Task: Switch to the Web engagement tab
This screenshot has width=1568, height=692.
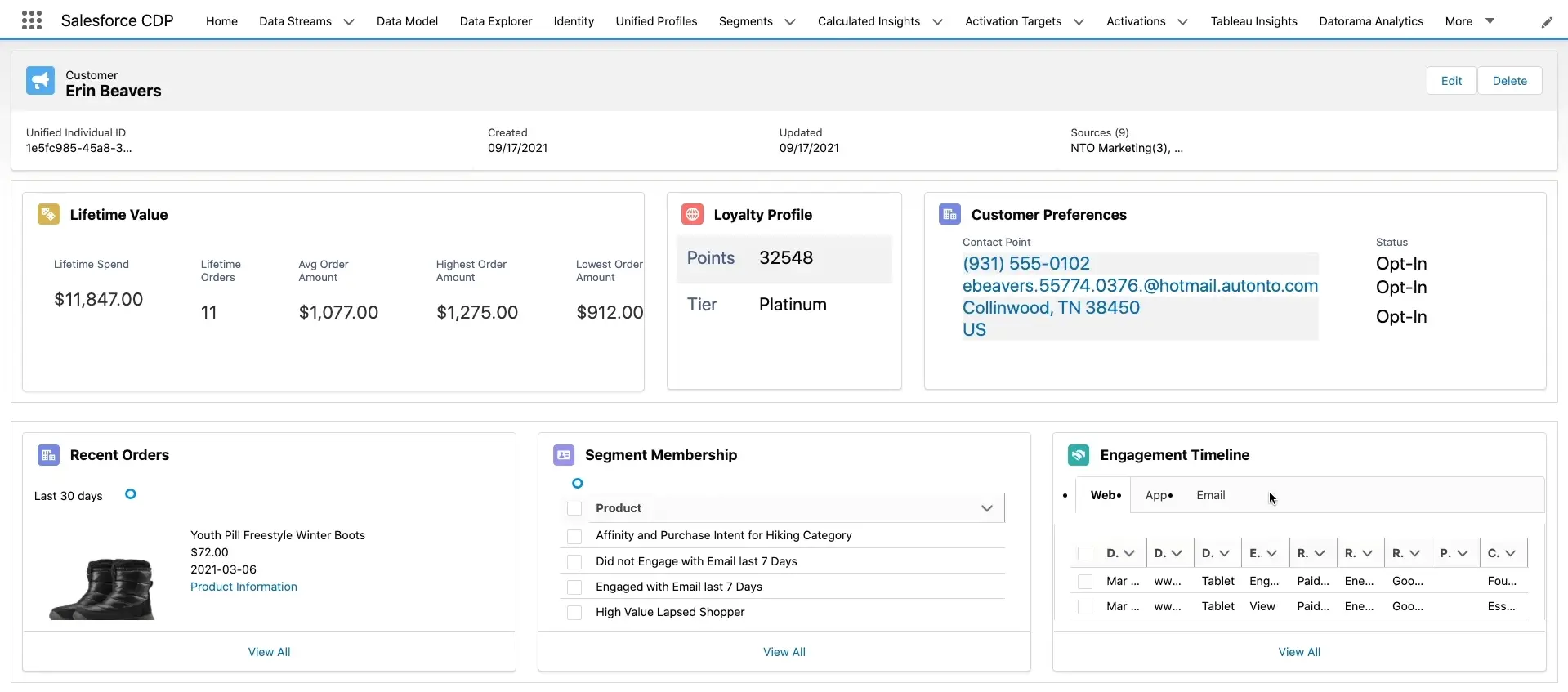Action: tap(1105, 495)
